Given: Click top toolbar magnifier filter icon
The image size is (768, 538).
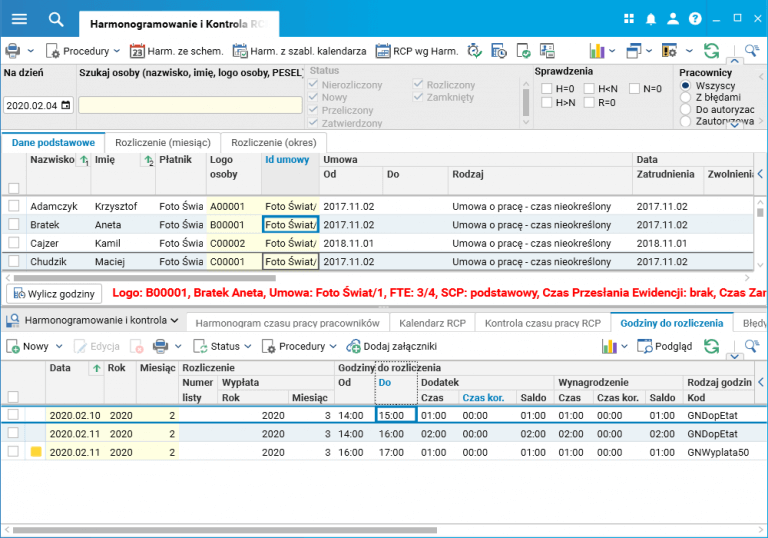Looking at the screenshot, I should coord(751,50).
